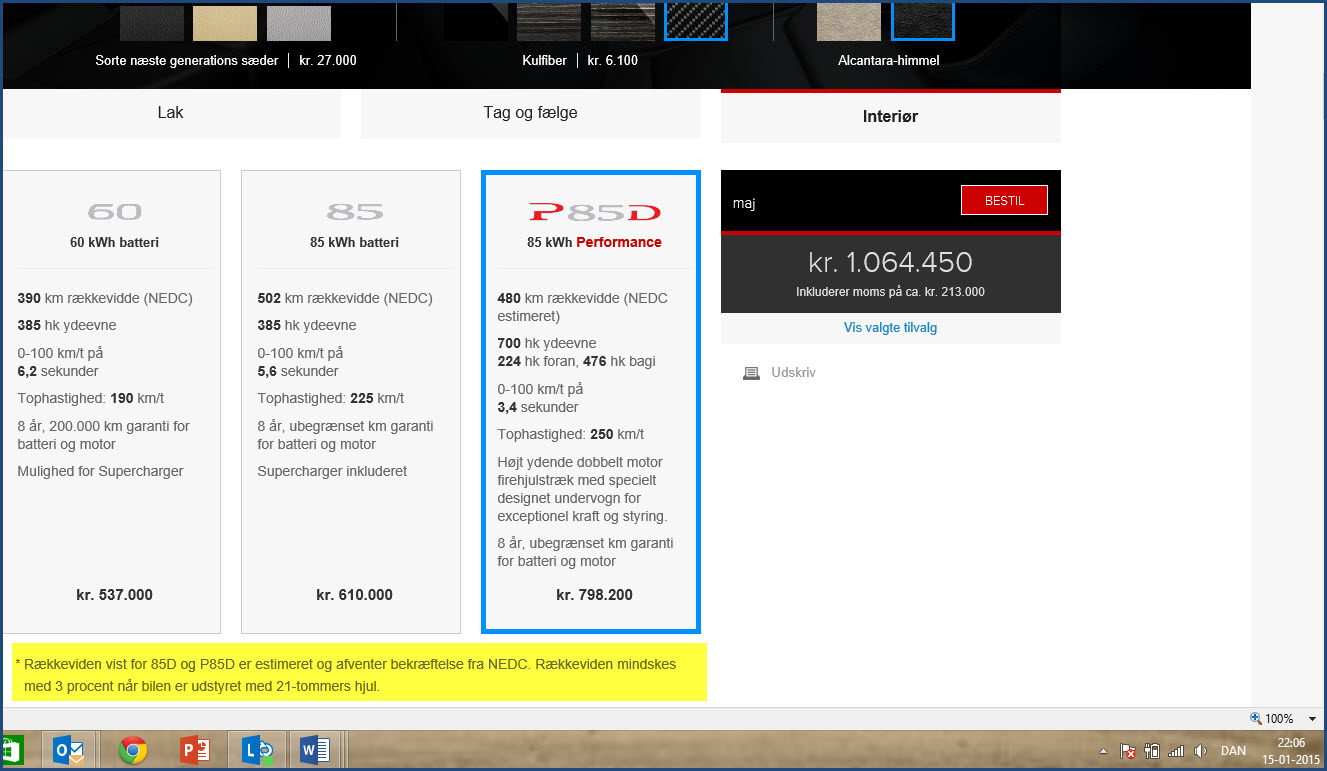Click the 'maj' delivery month label
The width and height of the screenshot is (1327, 771).
pos(744,203)
